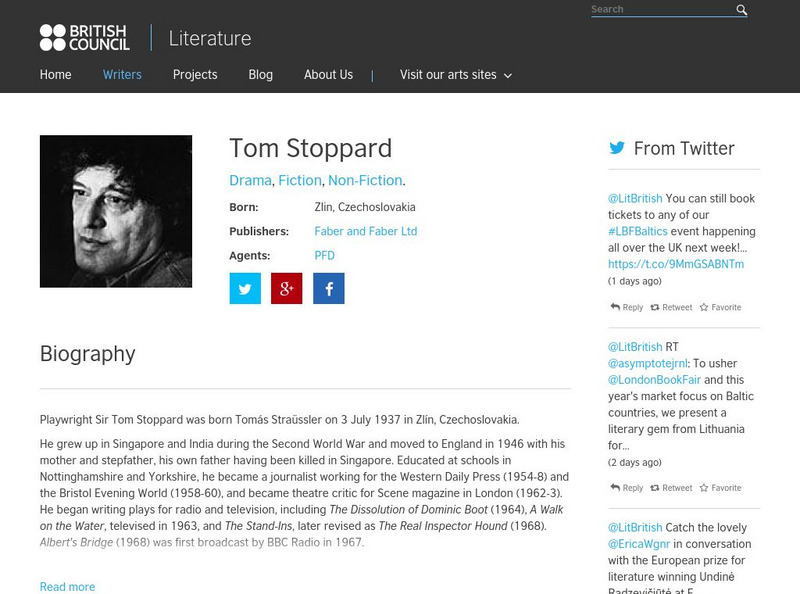Viewport: 800px width, 594px height.
Task: Open the Writers section
Action: click(121, 74)
